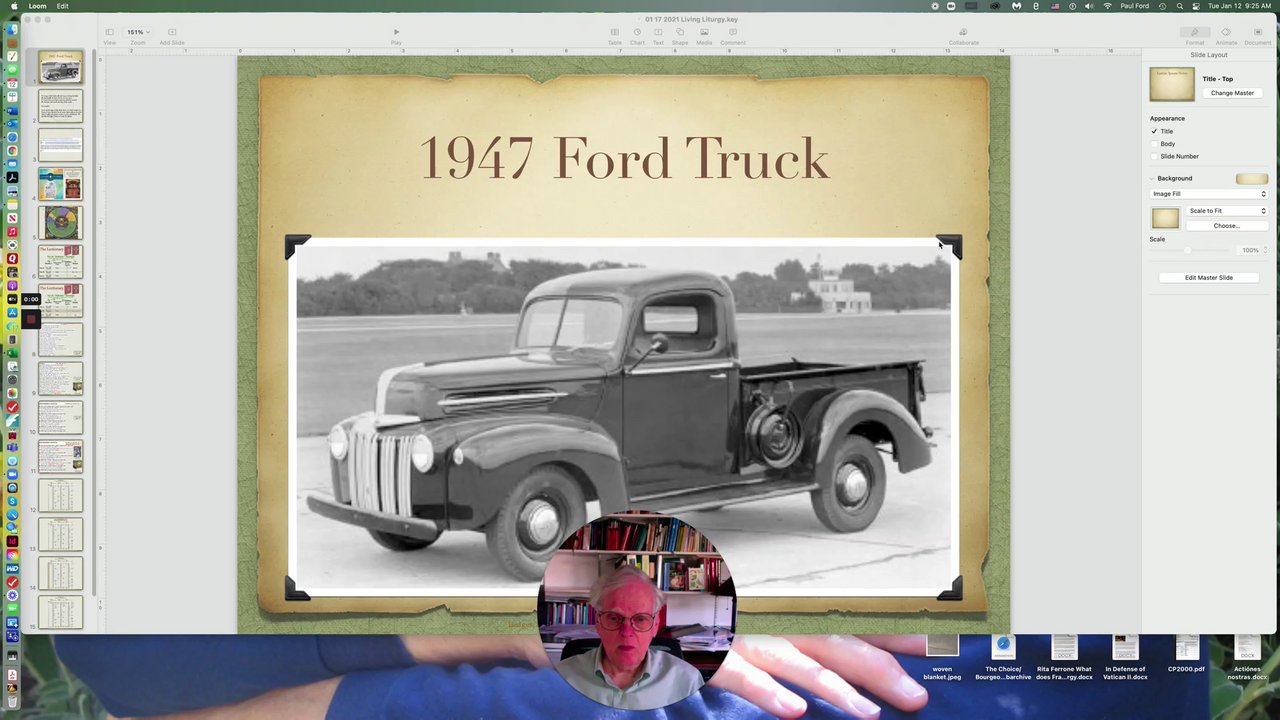This screenshot has height=720, width=1280.
Task: Click the 1947 Ford Truck title text
Action: click(624, 158)
